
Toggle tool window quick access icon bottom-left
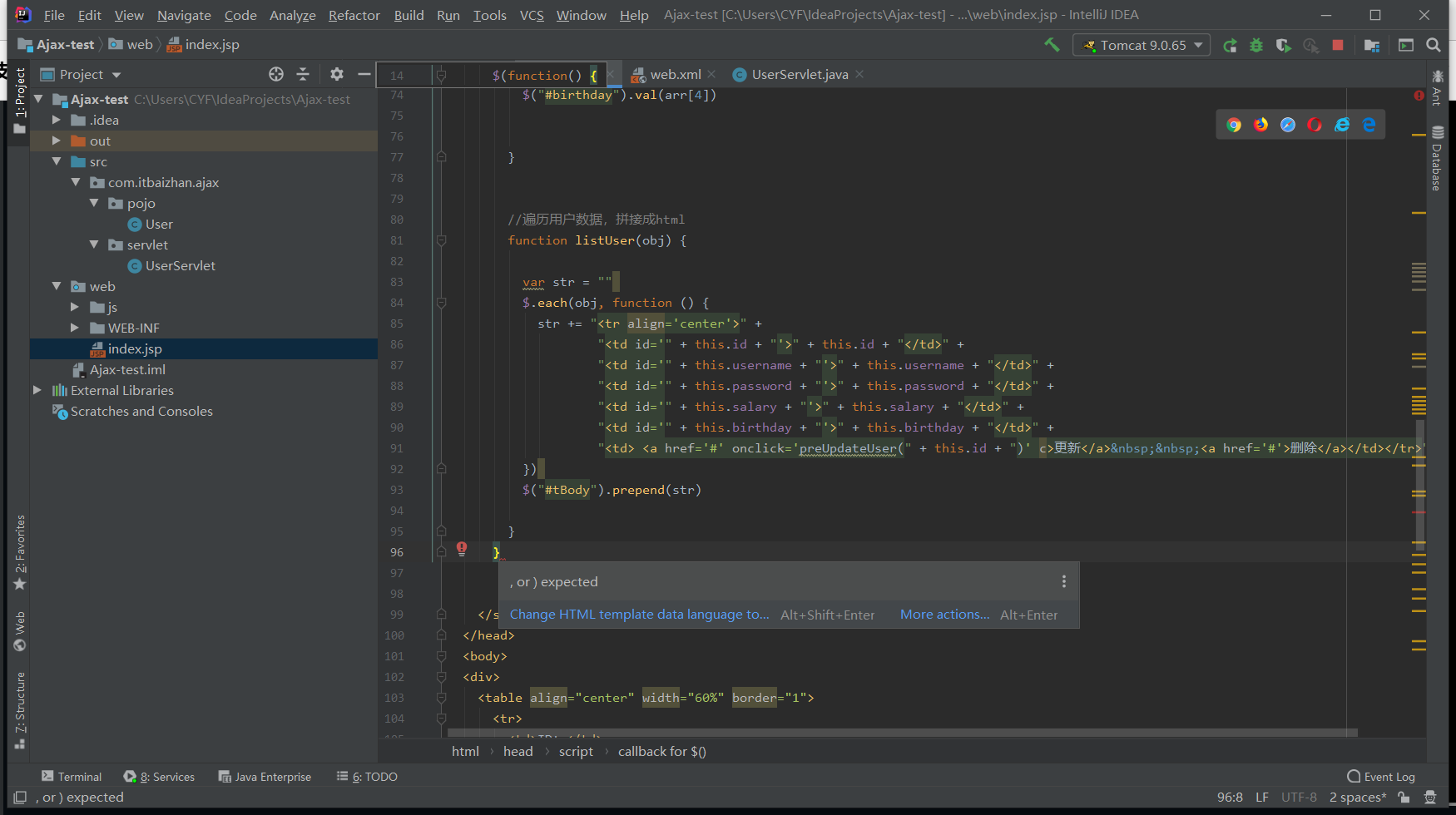pyautogui.click(x=20, y=798)
